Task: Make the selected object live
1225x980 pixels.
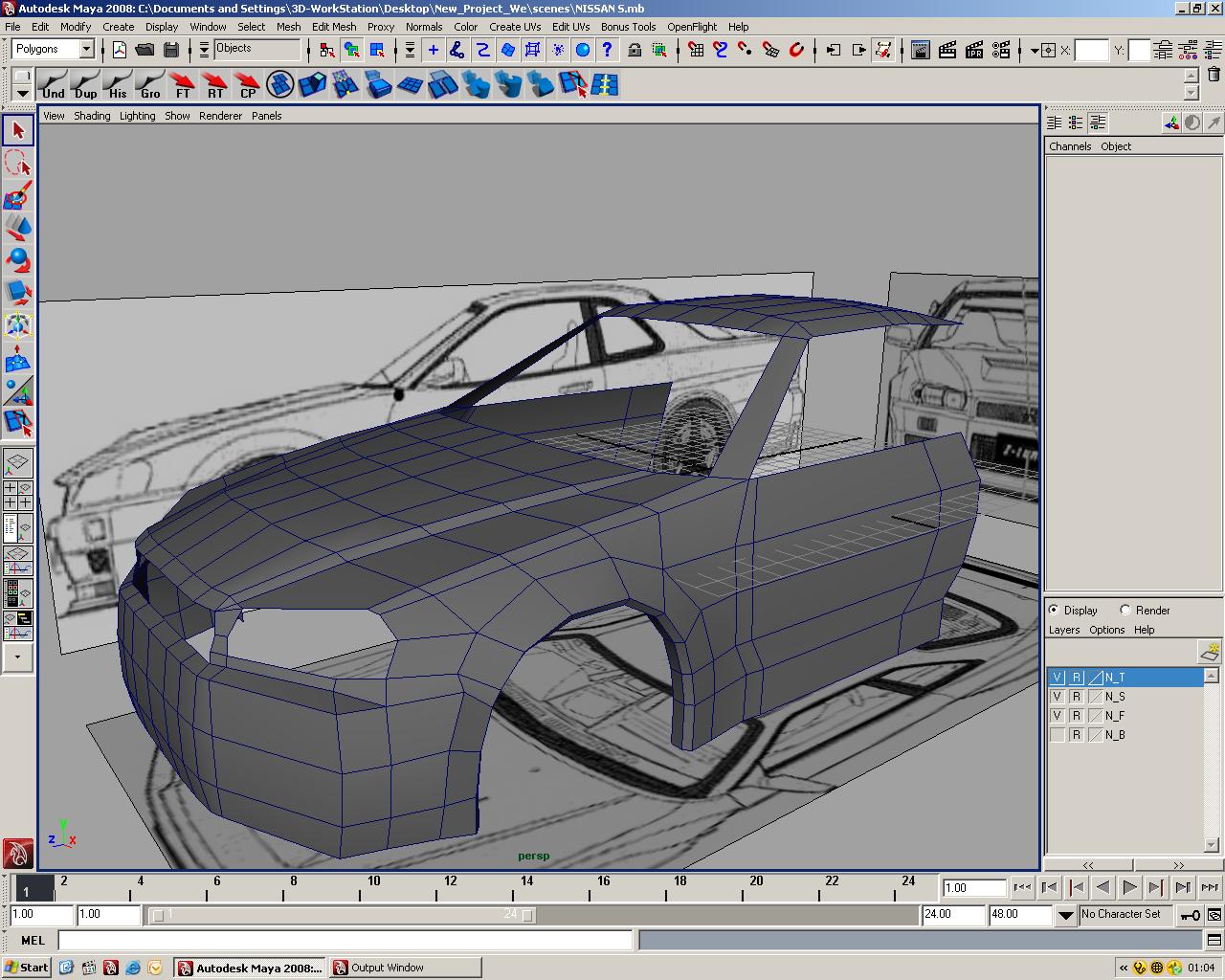Action: (x=796, y=50)
